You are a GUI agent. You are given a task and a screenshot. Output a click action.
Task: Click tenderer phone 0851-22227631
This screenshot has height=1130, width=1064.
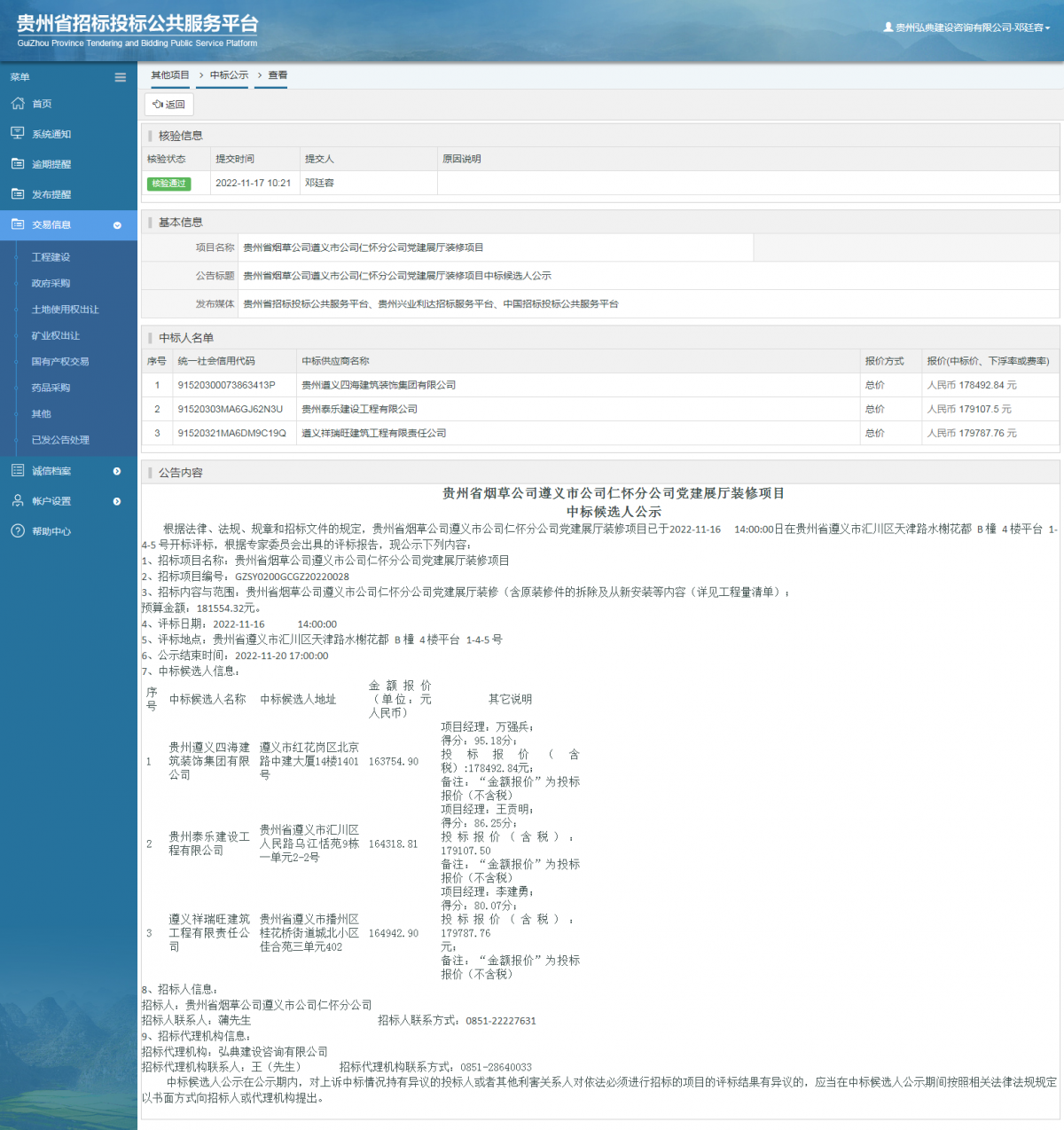[x=501, y=1021]
